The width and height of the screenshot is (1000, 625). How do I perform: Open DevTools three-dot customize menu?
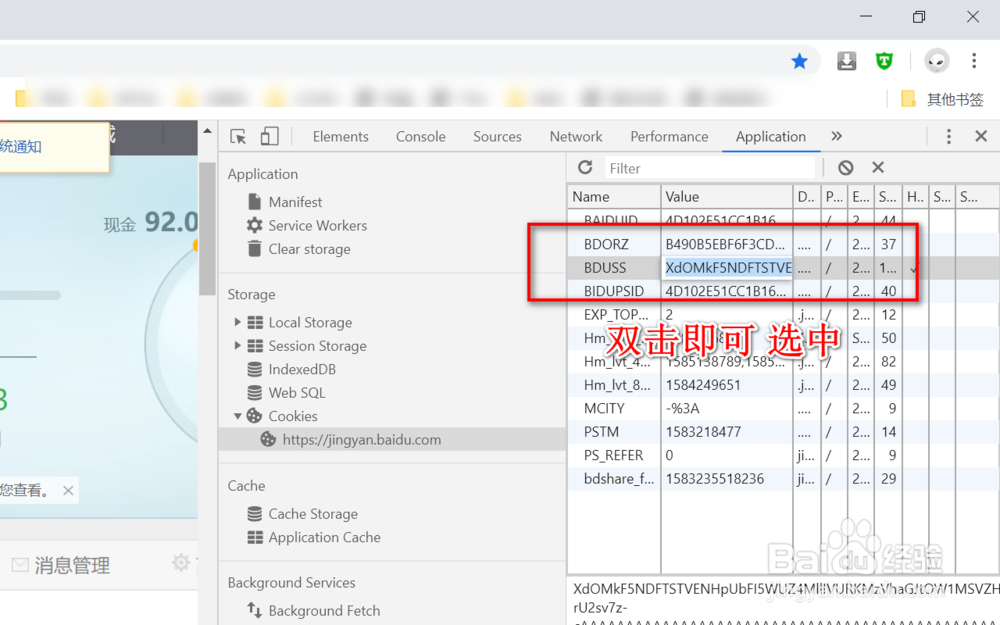[948, 136]
